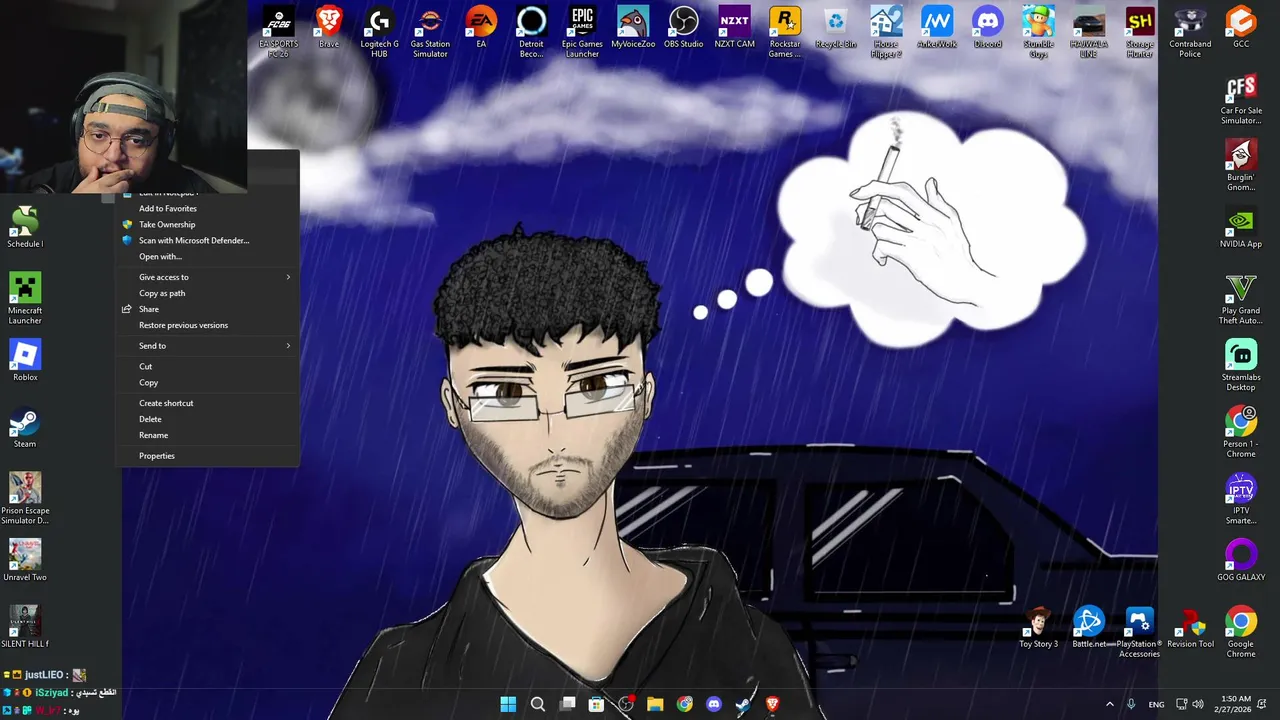Choose Add to Favorites in context menu
Image resolution: width=1280 pixels, height=720 pixels.
208,209
